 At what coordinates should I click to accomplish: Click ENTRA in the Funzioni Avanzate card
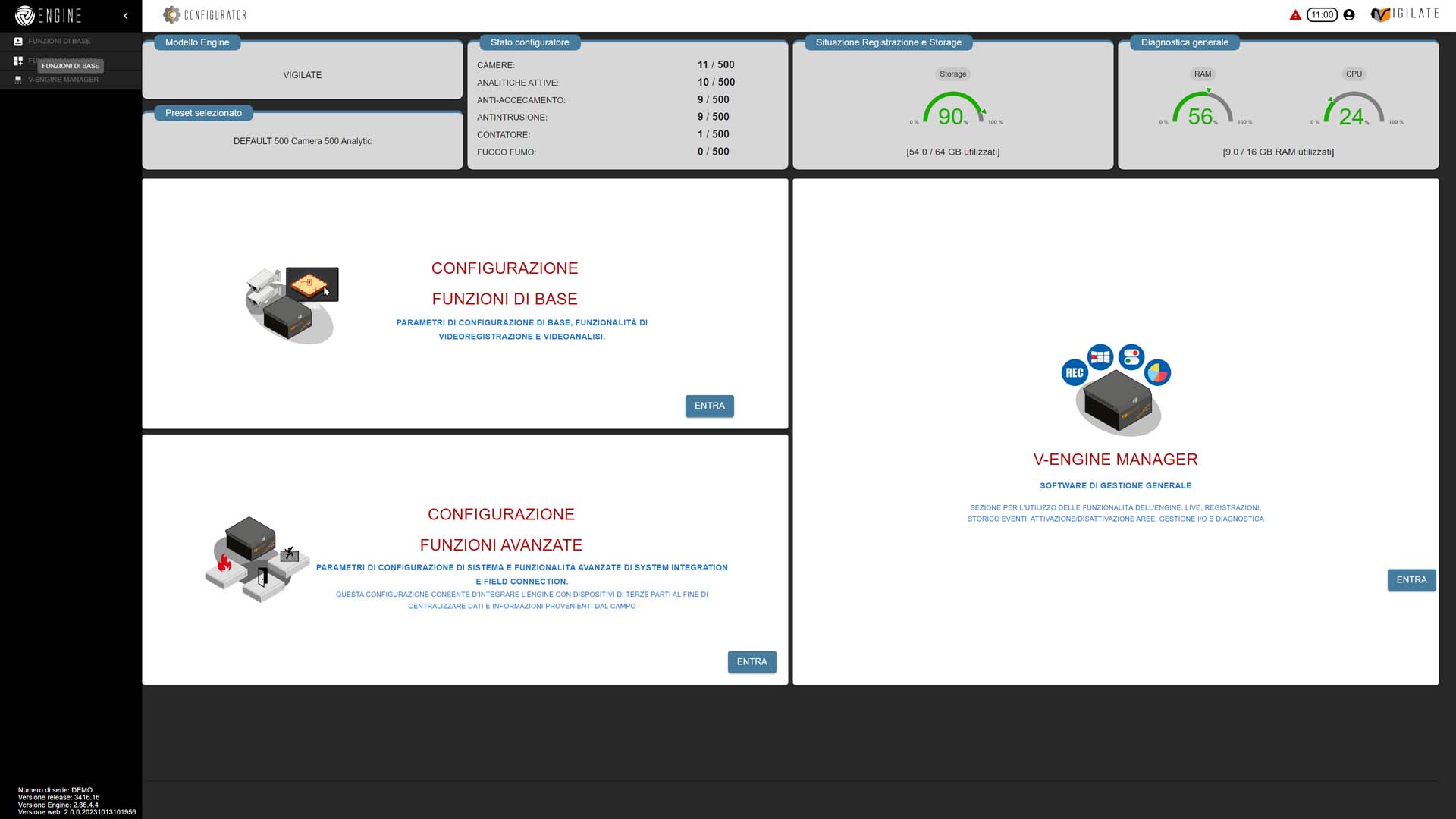tap(752, 662)
